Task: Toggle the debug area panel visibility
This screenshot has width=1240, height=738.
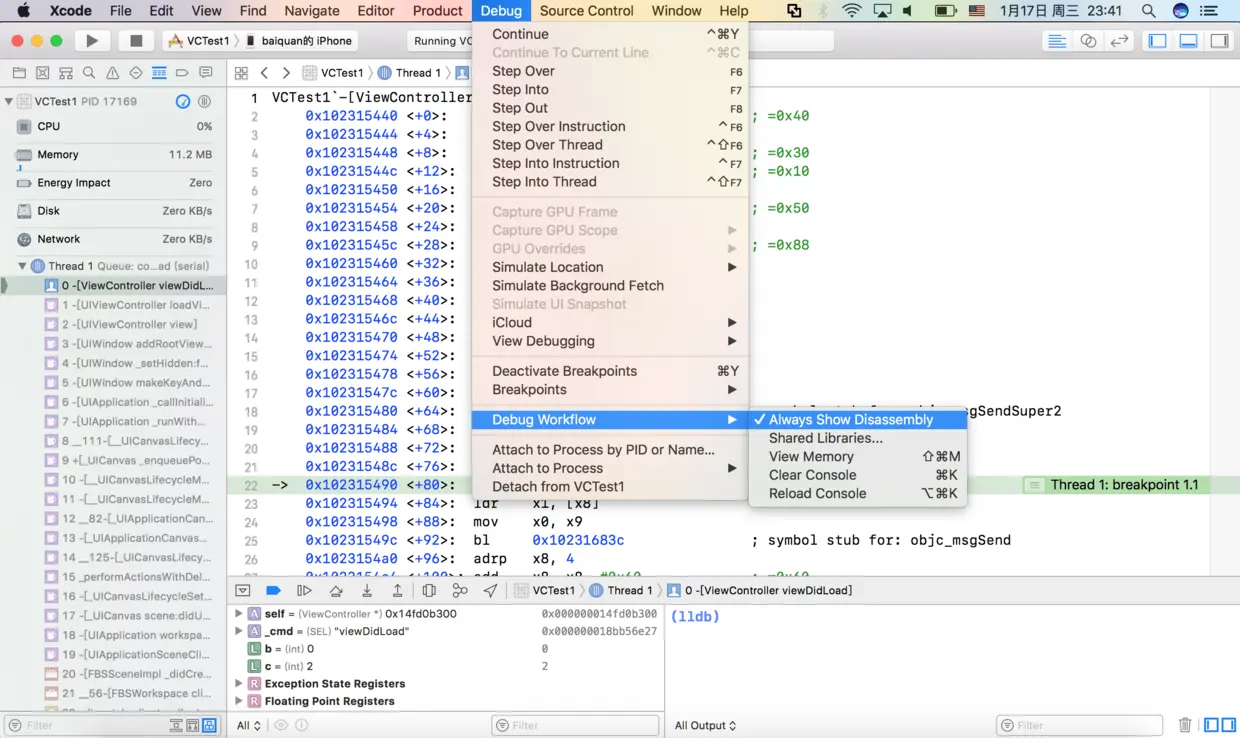Action: [x=1189, y=41]
